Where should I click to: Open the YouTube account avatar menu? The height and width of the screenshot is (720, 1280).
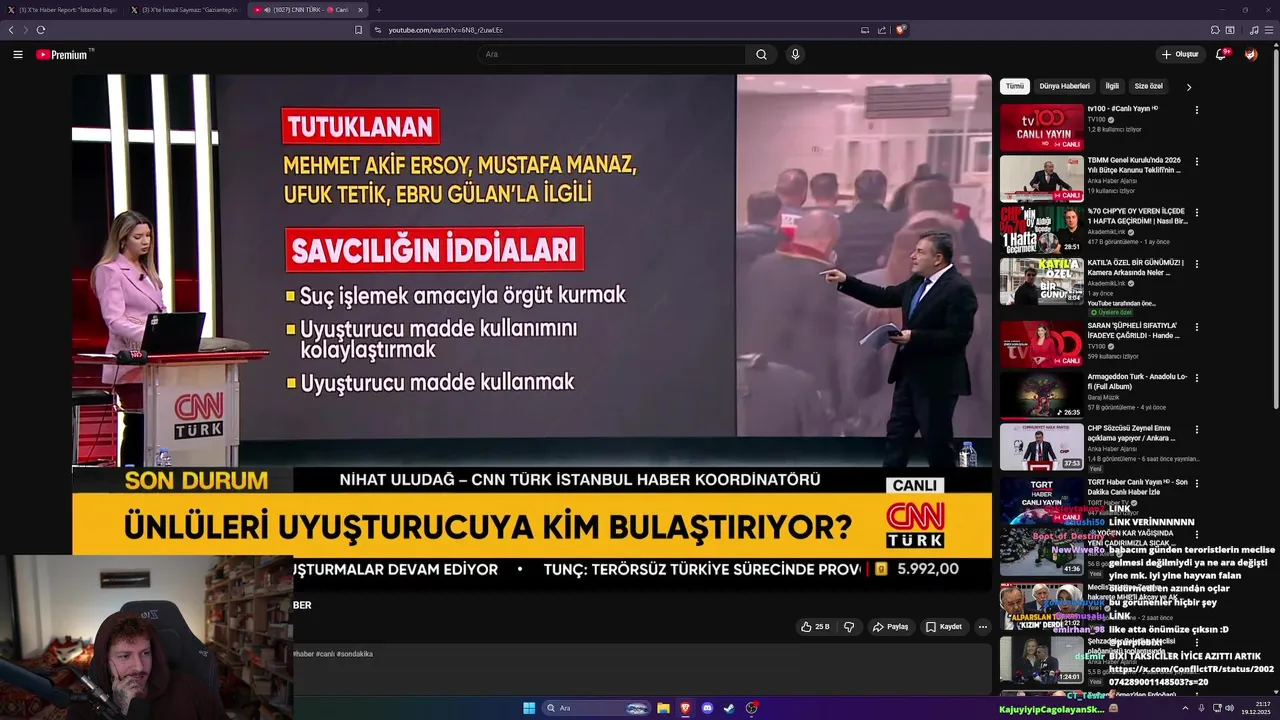tap(1251, 54)
